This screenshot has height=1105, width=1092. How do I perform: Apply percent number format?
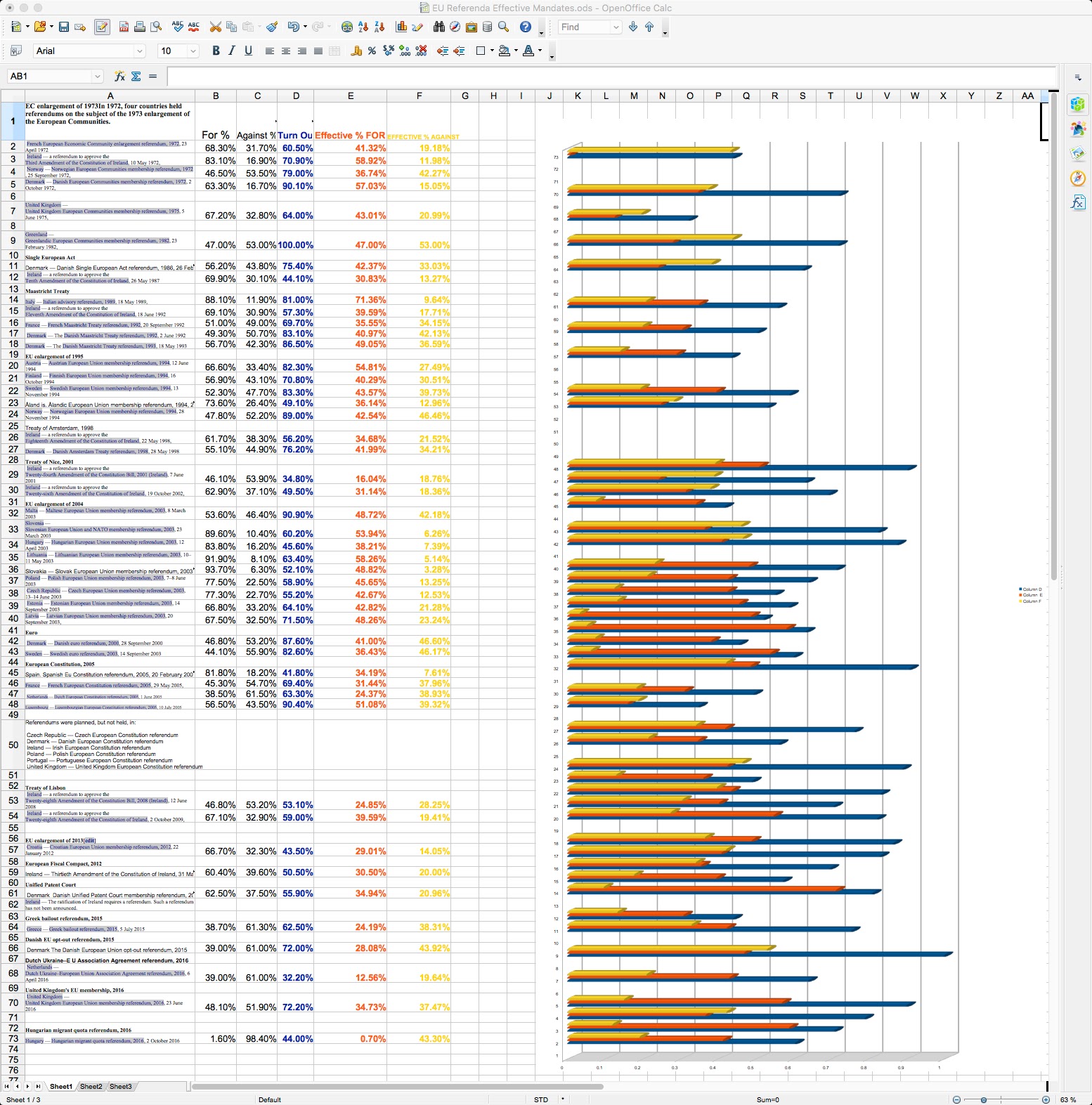click(372, 51)
